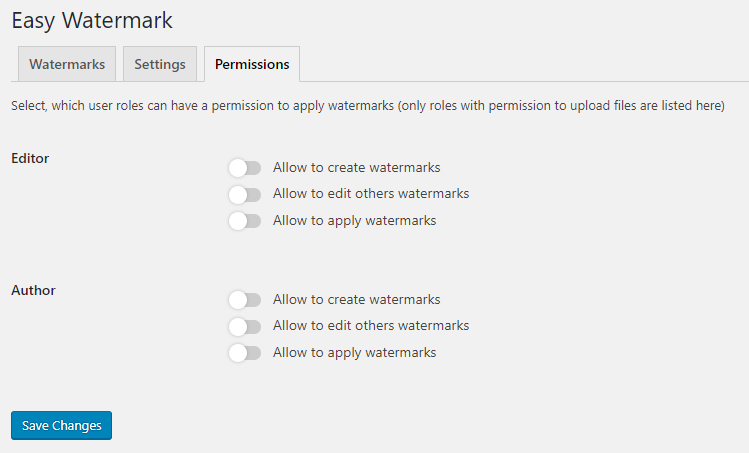Click the permissions description paragraph
The width and height of the screenshot is (749, 453).
[x=367, y=105]
